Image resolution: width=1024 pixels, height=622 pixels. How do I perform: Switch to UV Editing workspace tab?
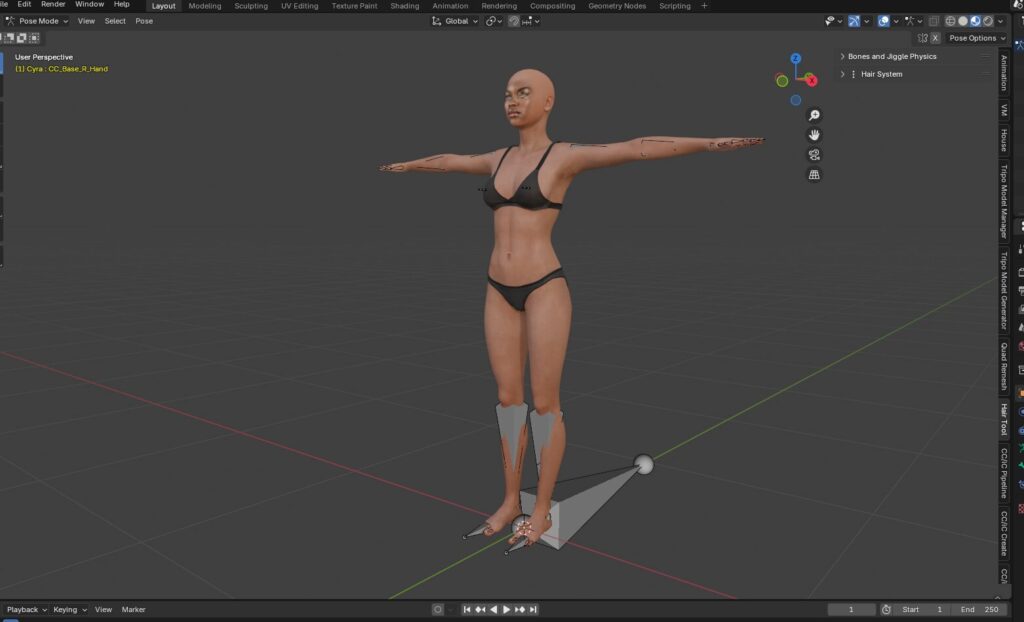300,6
